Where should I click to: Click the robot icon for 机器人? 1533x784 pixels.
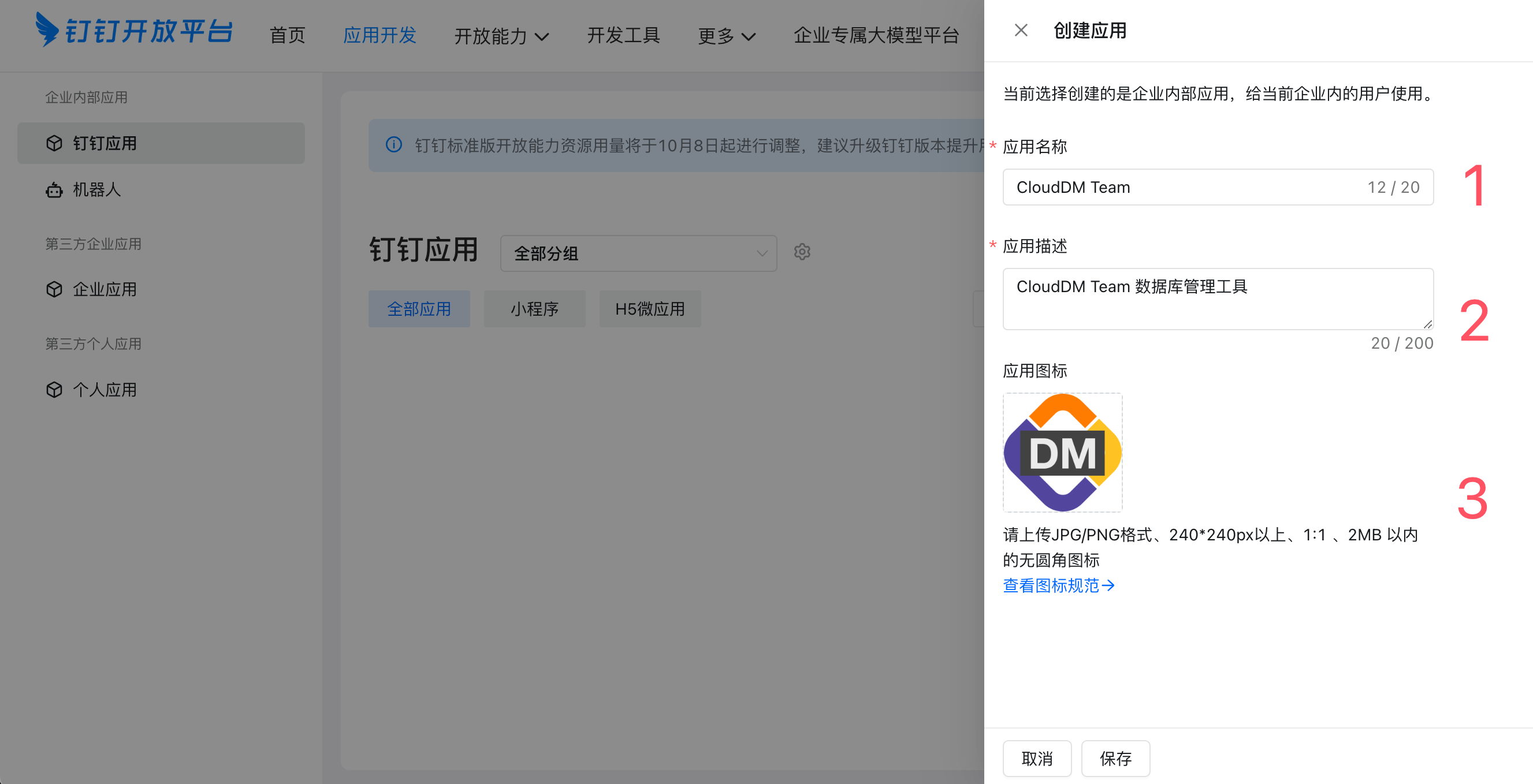click(54, 191)
